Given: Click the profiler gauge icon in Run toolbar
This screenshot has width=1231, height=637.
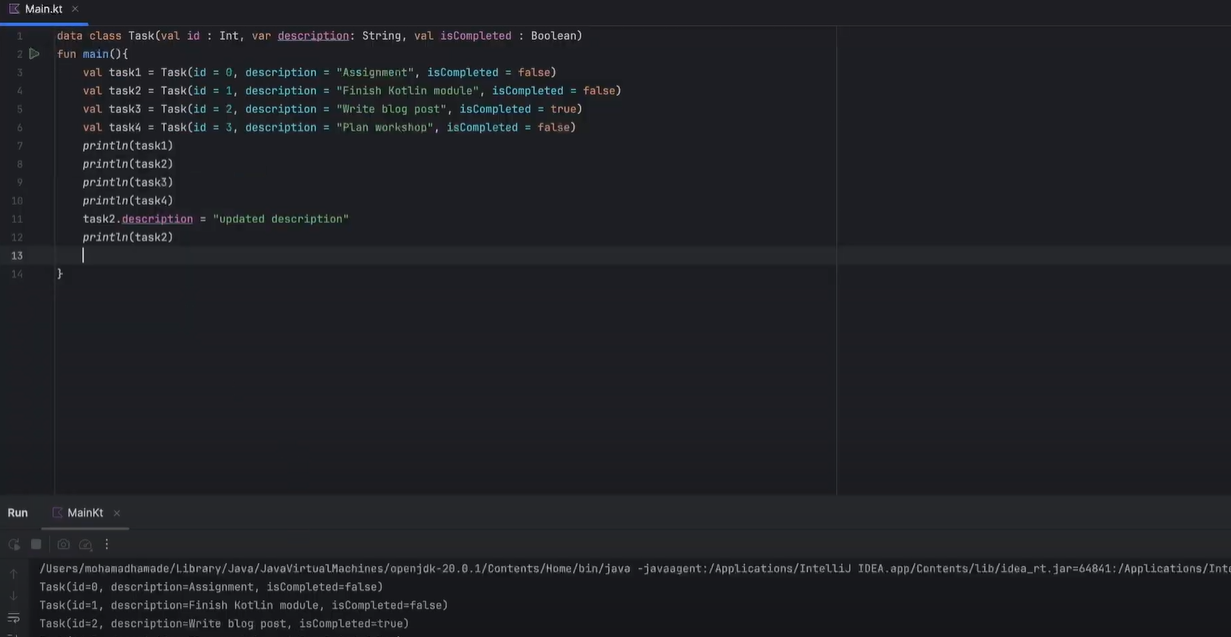Looking at the screenshot, I should pyautogui.click(x=86, y=544).
